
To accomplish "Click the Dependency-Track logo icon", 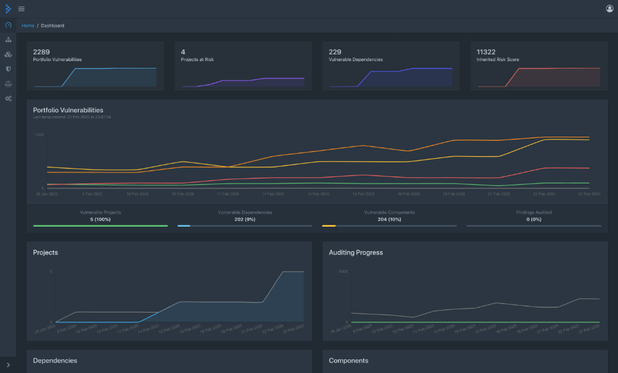I will (x=8, y=9).
